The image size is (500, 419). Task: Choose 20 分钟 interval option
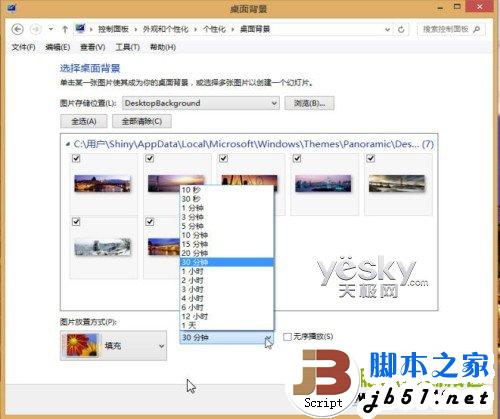227,253
